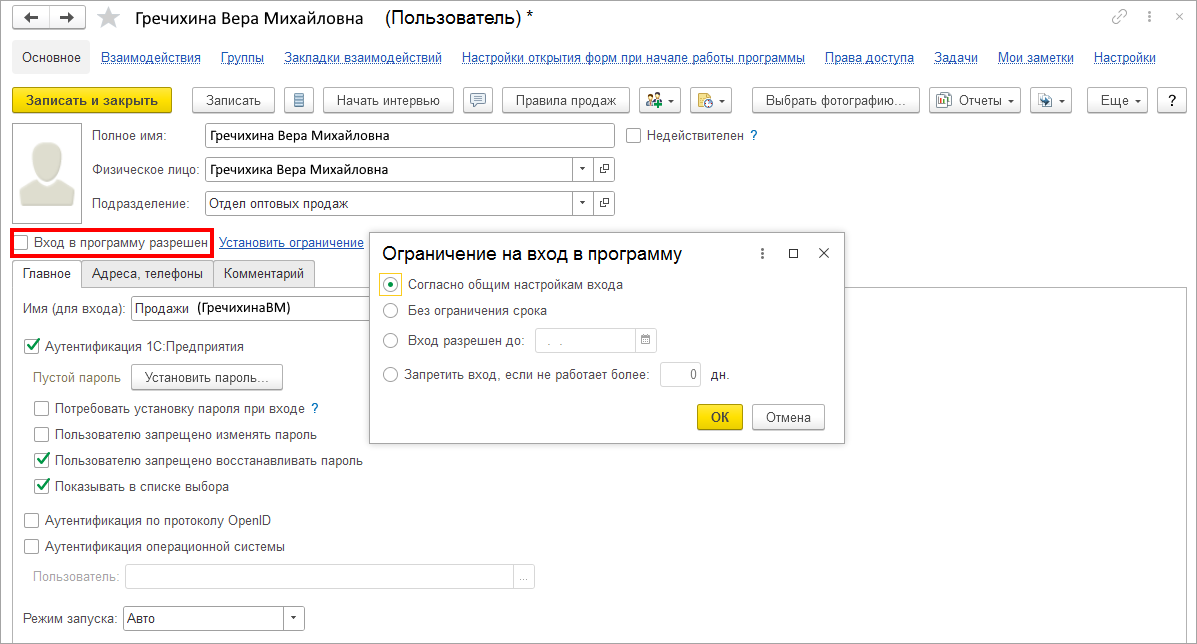The image size is (1197, 644).
Task: Click the speech bubble discussion icon
Action: (x=478, y=100)
